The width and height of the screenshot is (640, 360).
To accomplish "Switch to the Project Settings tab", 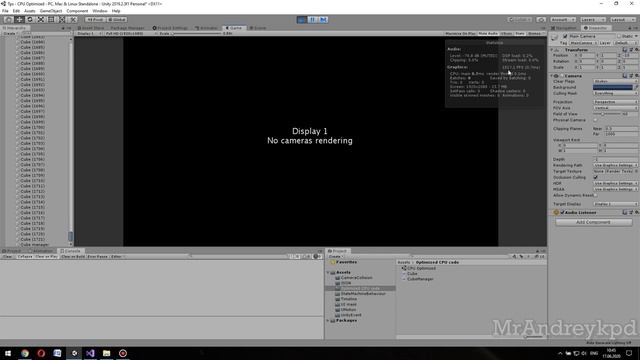I will click(170, 28).
